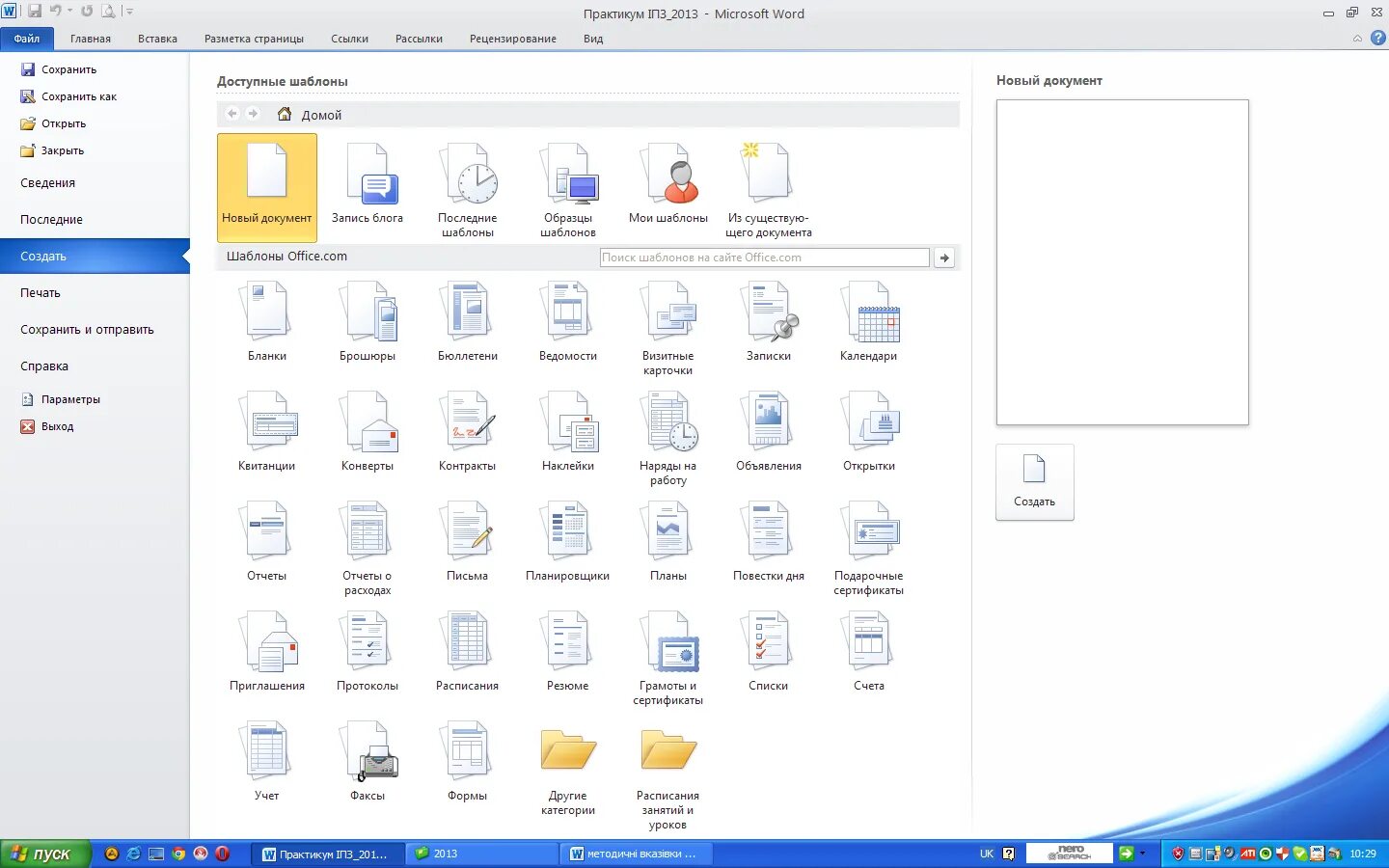This screenshot has width=1389, height=868.
Task: Switch to the Рецензирование ribbon tab
Action: click(513, 39)
